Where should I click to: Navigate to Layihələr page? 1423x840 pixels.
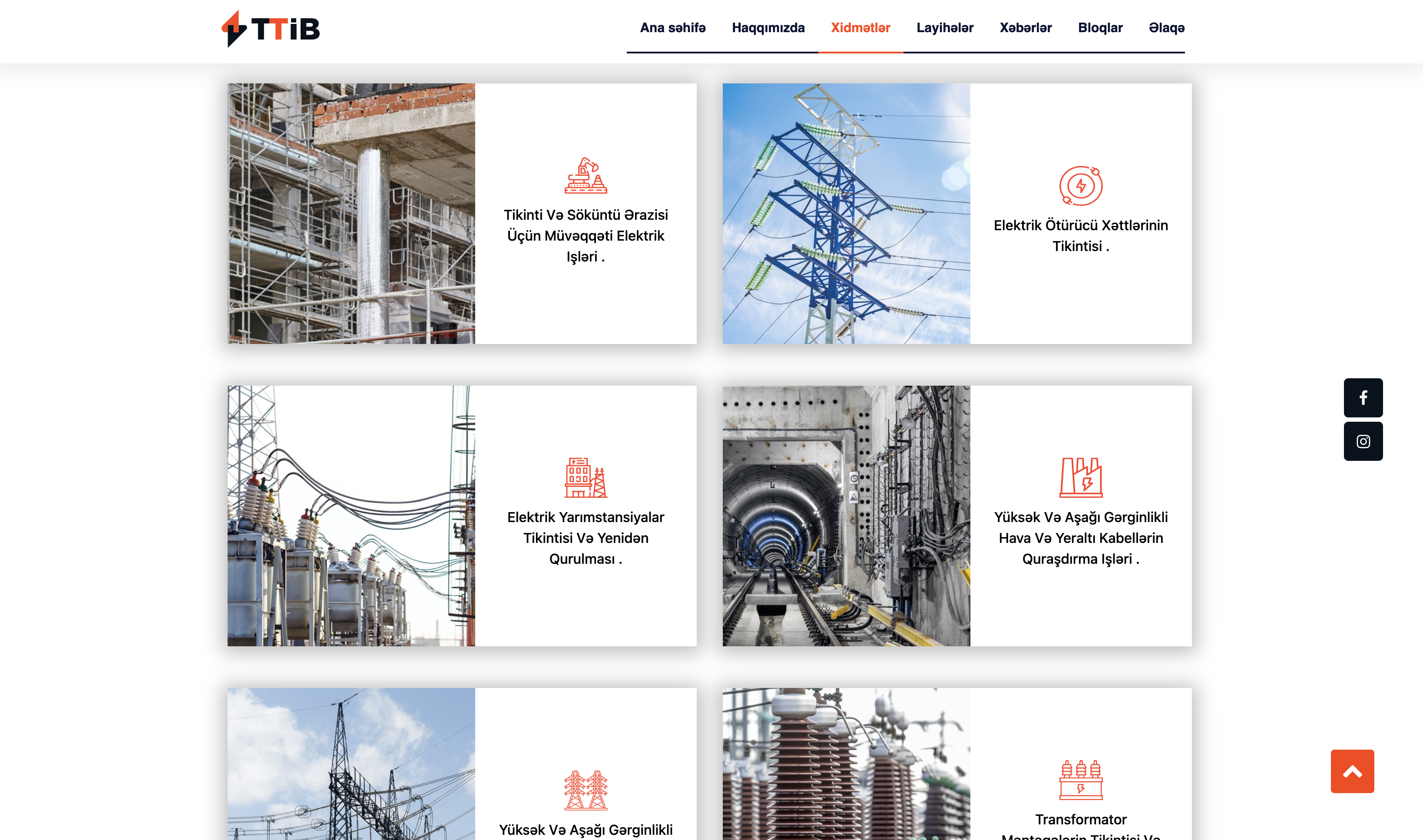tap(944, 28)
